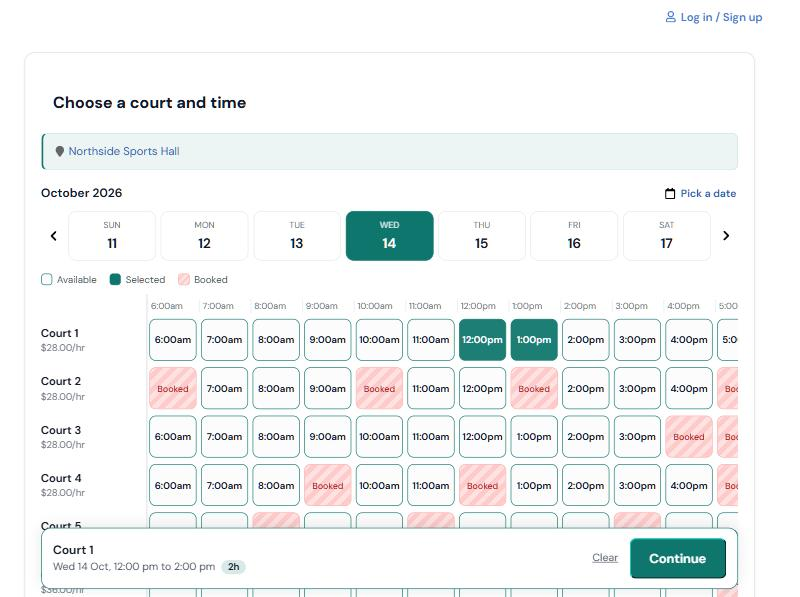This screenshot has height=597, width=800.
Task: Choose Court 4 4:00pm slot
Action: [x=689, y=485]
